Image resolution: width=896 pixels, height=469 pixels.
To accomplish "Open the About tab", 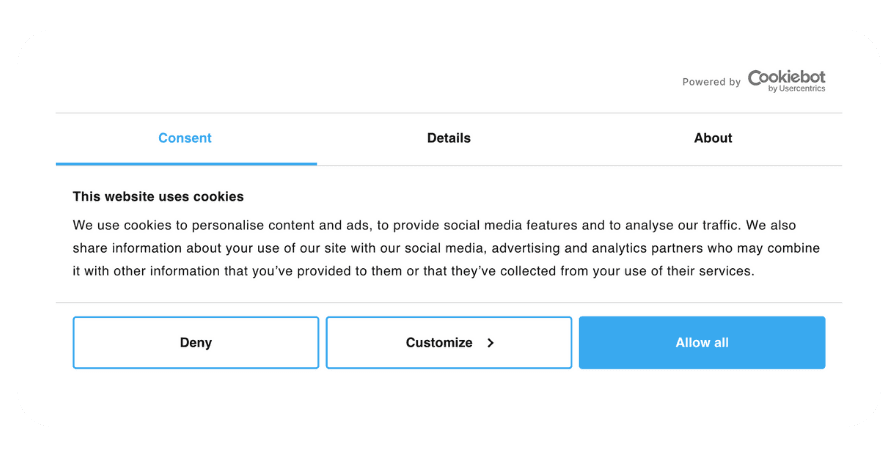I will pyautogui.click(x=713, y=138).
